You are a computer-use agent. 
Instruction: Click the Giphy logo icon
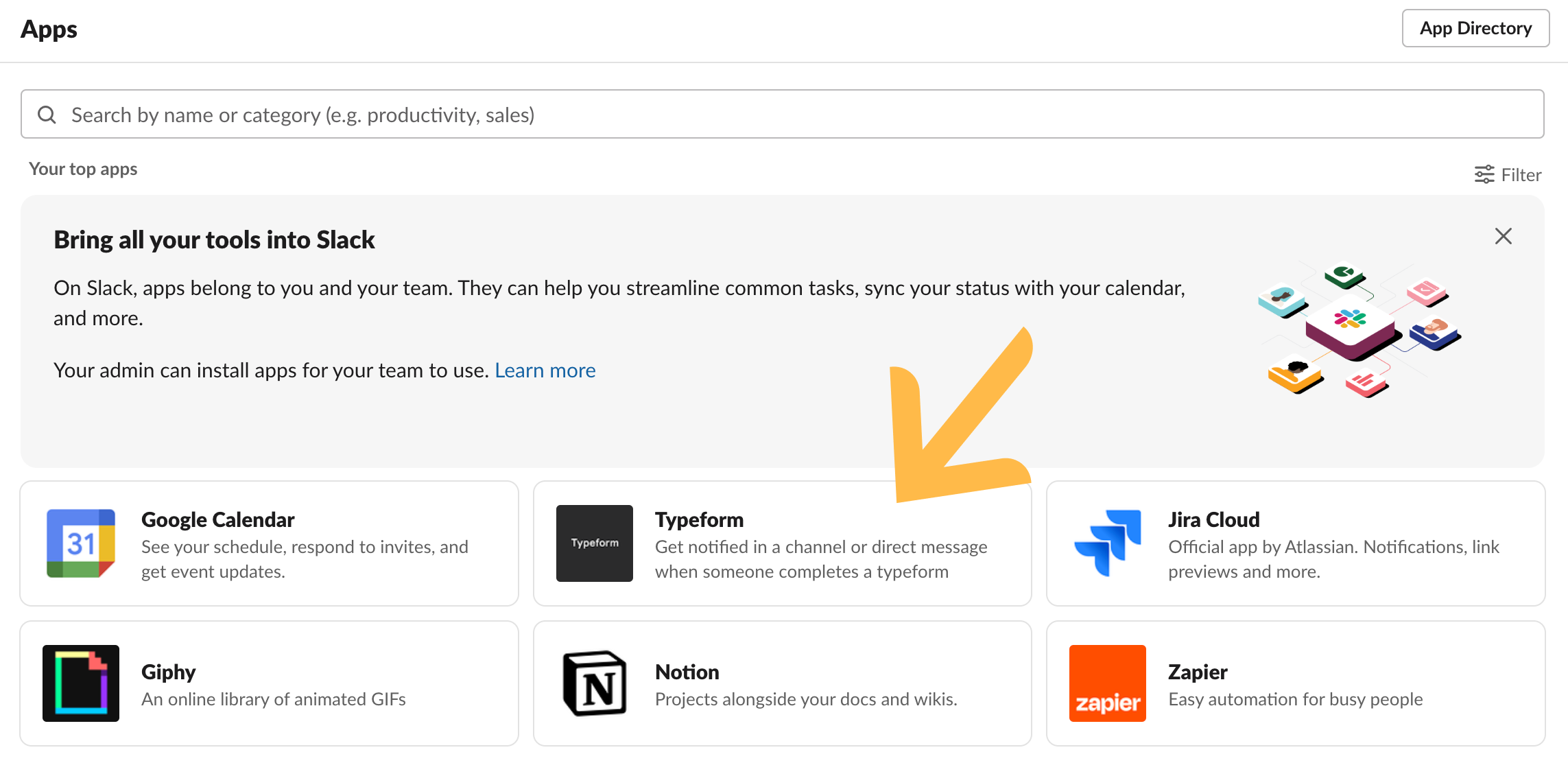pos(81,683)
